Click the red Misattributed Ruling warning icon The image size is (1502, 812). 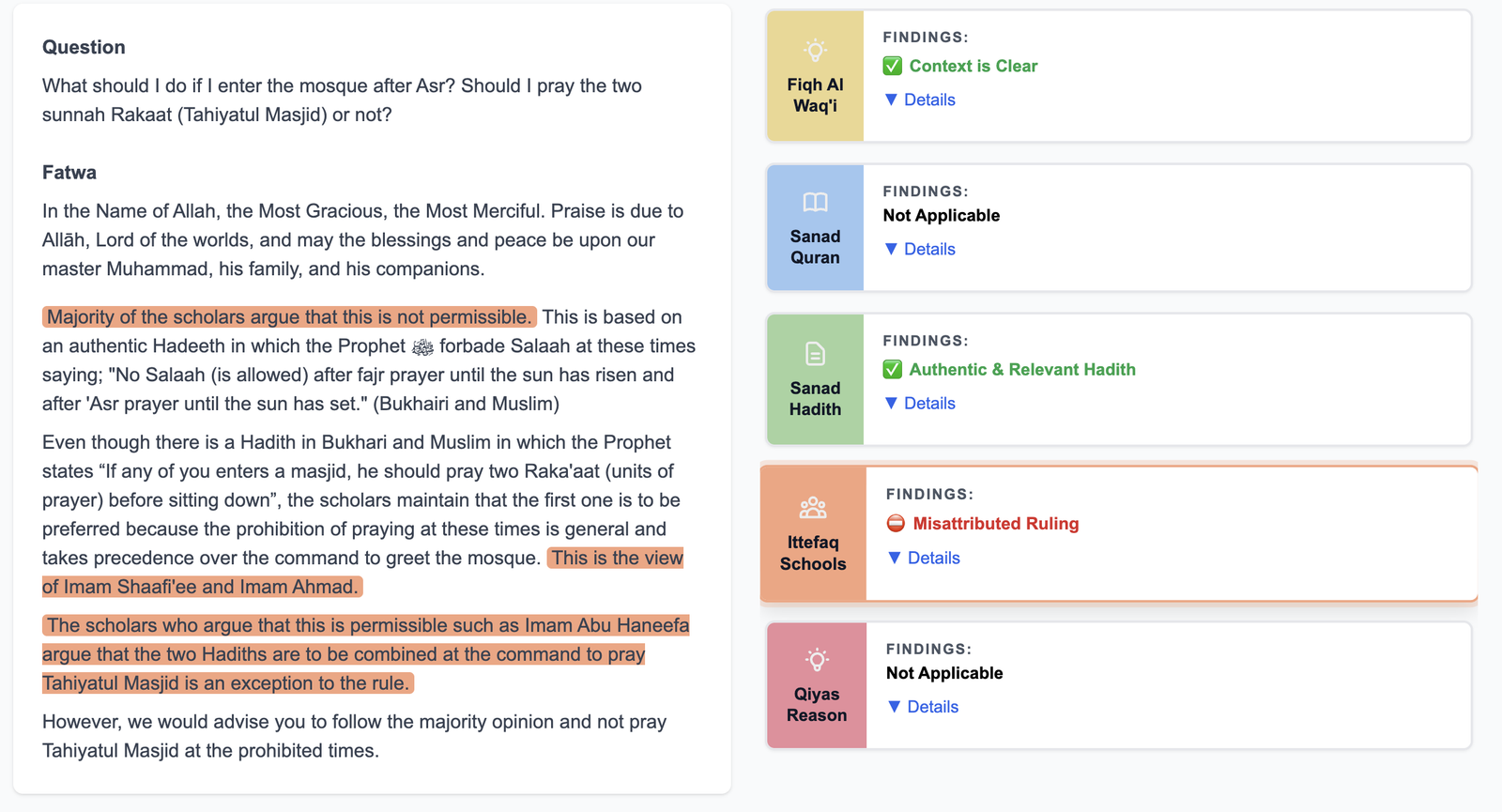(896, 524)
